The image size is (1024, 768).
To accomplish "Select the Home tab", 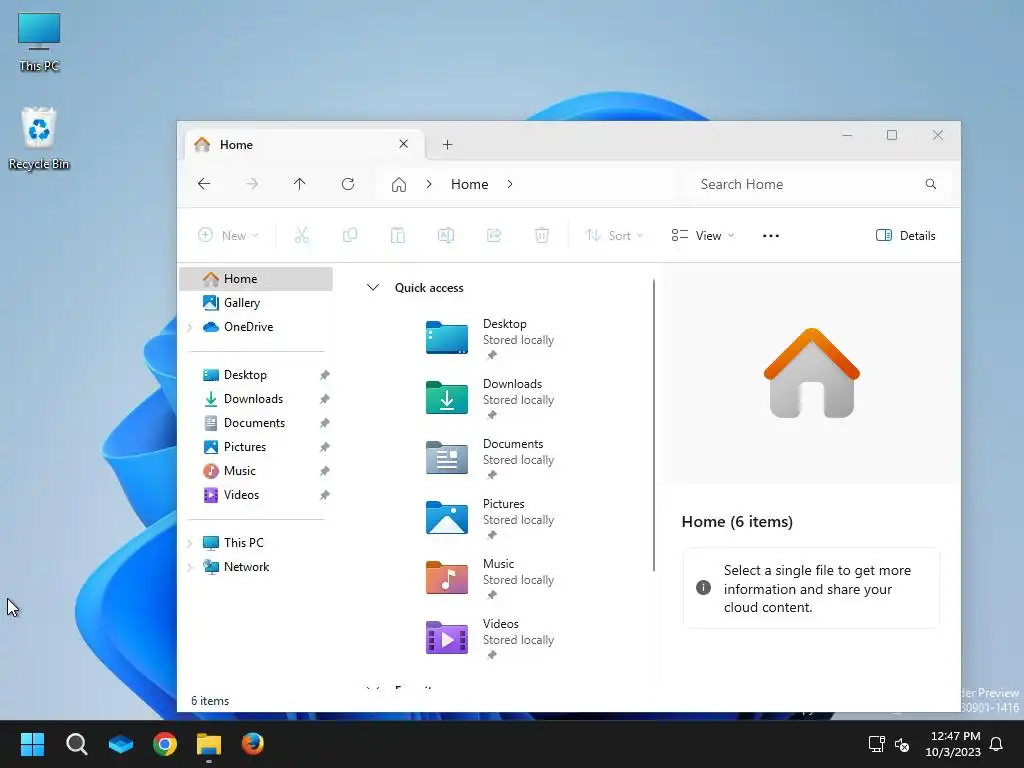I will tap(302, 144).
